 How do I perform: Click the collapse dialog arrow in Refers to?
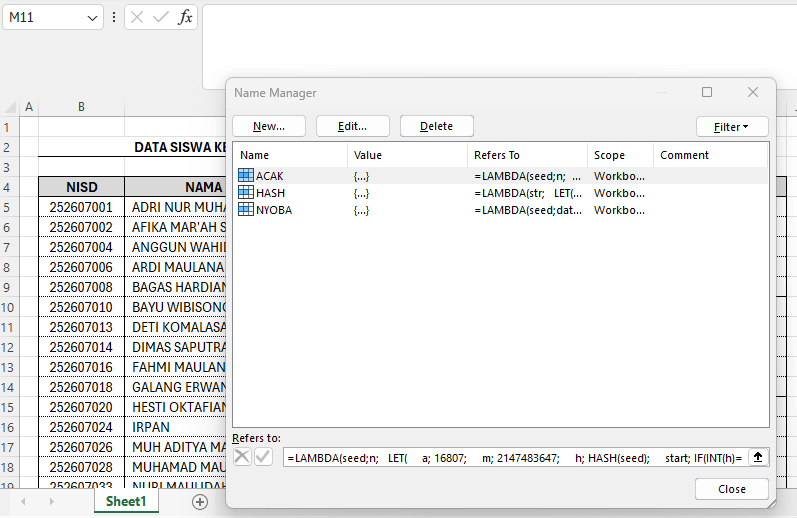point(758,458)
